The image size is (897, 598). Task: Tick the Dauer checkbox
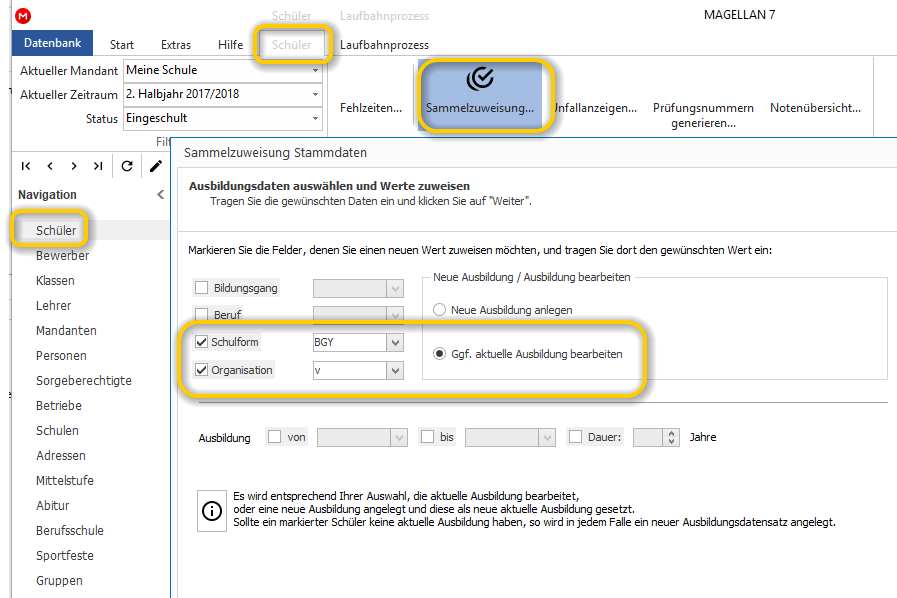click(575, 437)
